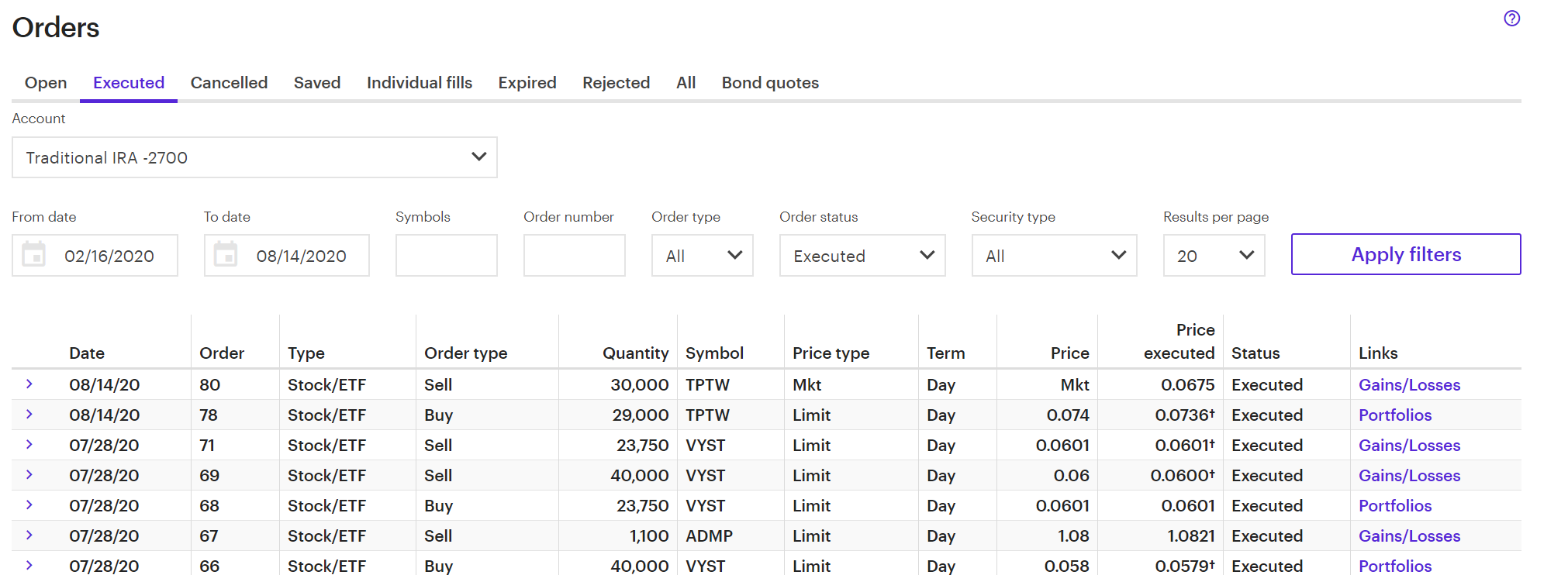
Task: Open the Security type dropdown
Action: click(x=1054, y=256)
